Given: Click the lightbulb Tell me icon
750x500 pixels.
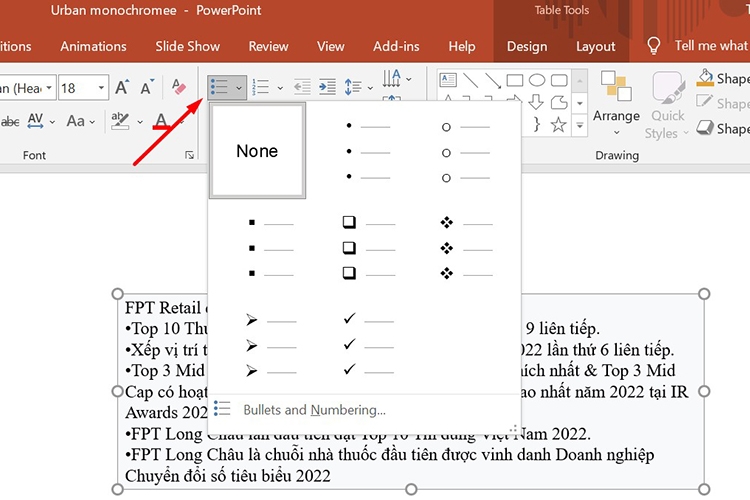Looking at the screenshot, I should click(x=653, y=46).
